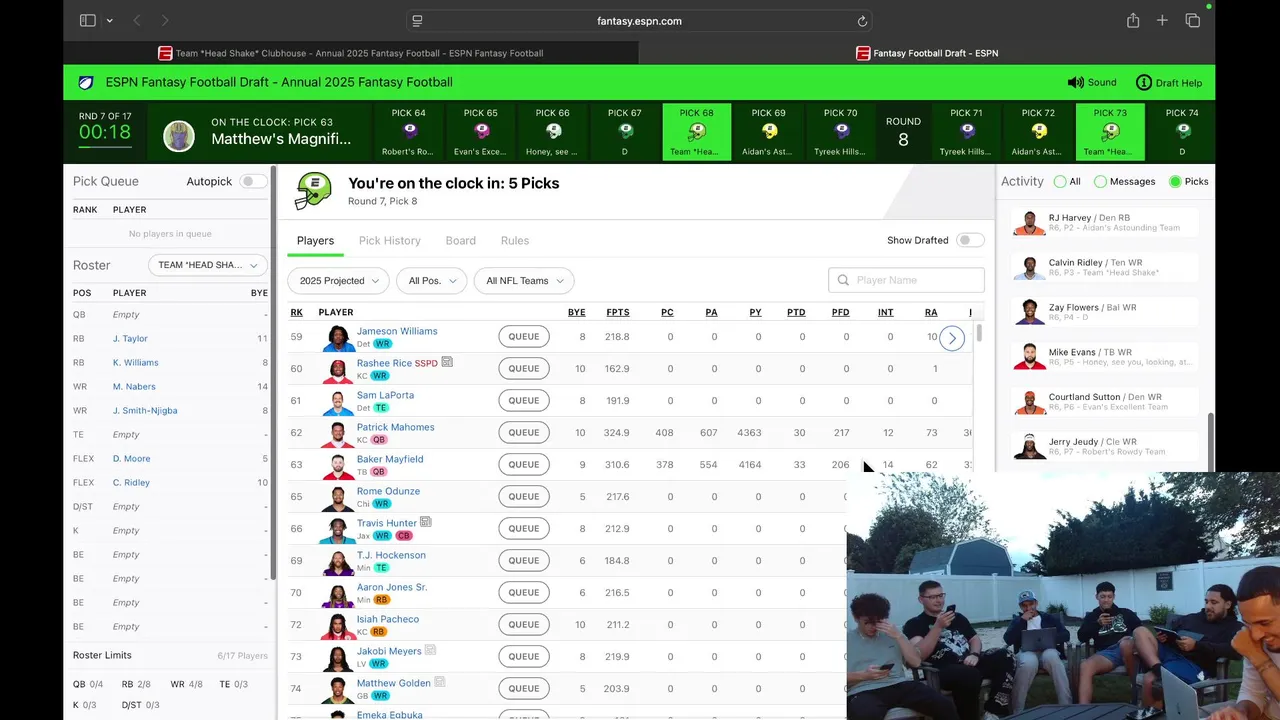Select Picks activity radio button
The image size is (1280, 720).
[x=1175, y=181]
